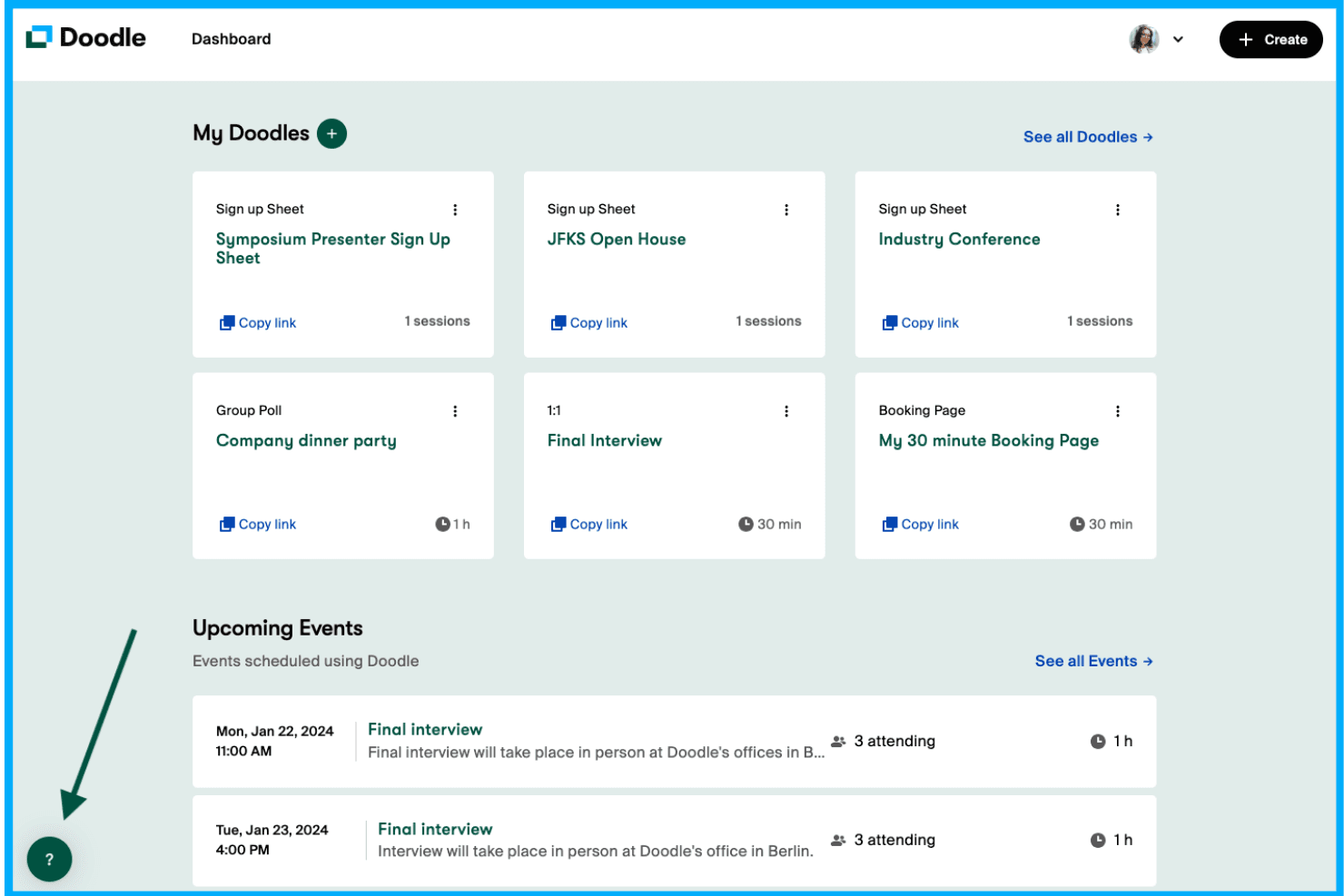Open the Mon, Jan 22 Final interview event
1344x896 pixels.
point(425,729)
